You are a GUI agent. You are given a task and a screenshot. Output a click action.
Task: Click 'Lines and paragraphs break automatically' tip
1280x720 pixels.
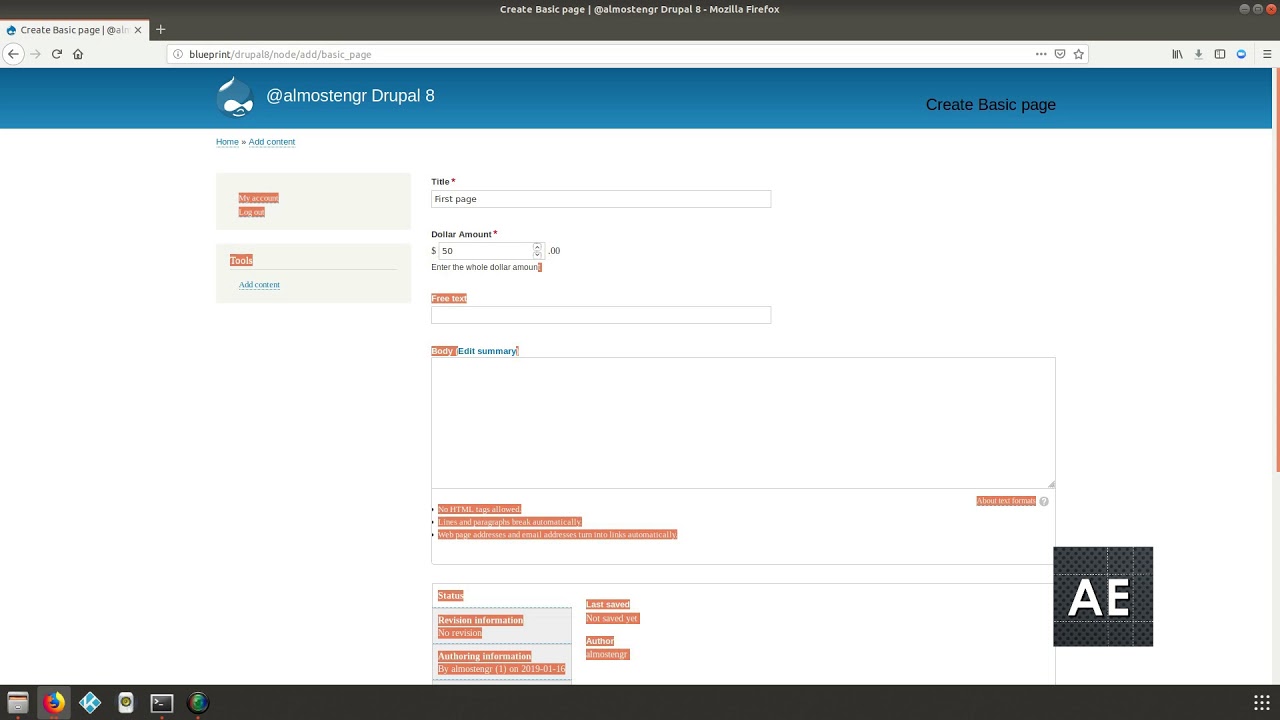coord(510,522)
